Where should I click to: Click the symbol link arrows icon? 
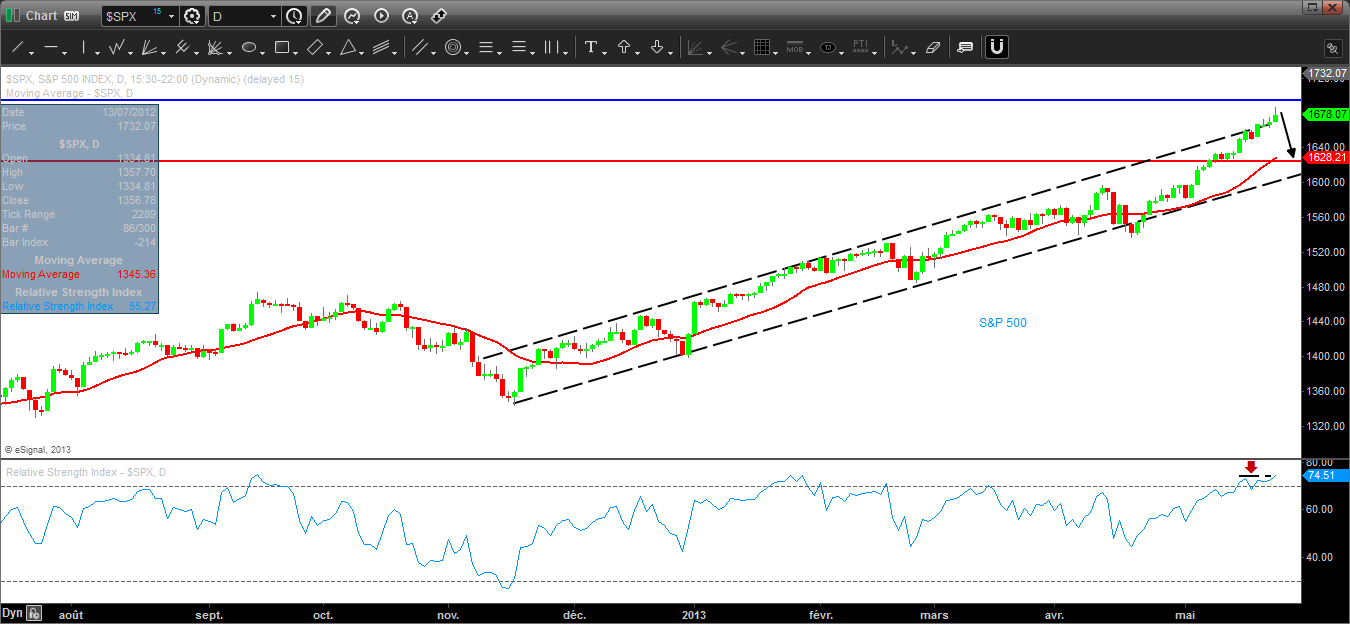[x=439, y=16]
